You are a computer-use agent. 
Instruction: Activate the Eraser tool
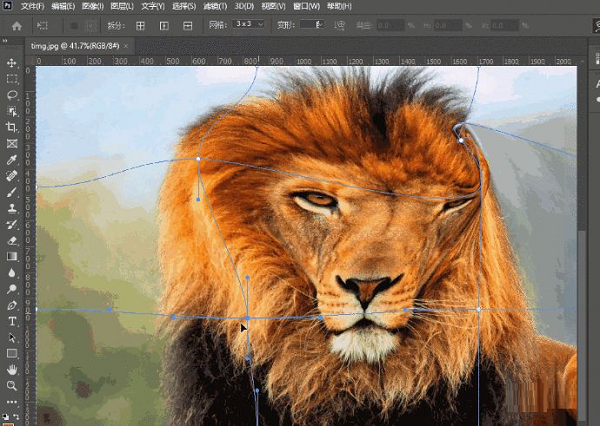(12, 240)
